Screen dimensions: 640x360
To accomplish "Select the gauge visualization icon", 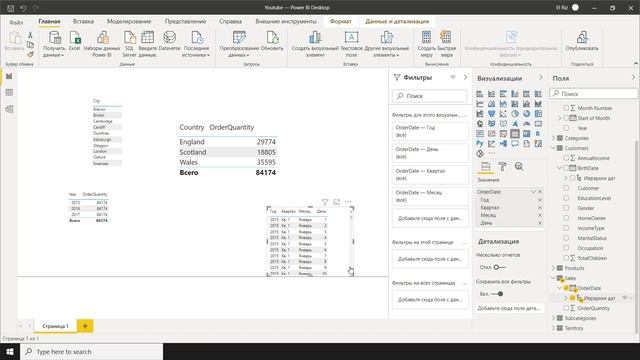I will click(527, 124).
